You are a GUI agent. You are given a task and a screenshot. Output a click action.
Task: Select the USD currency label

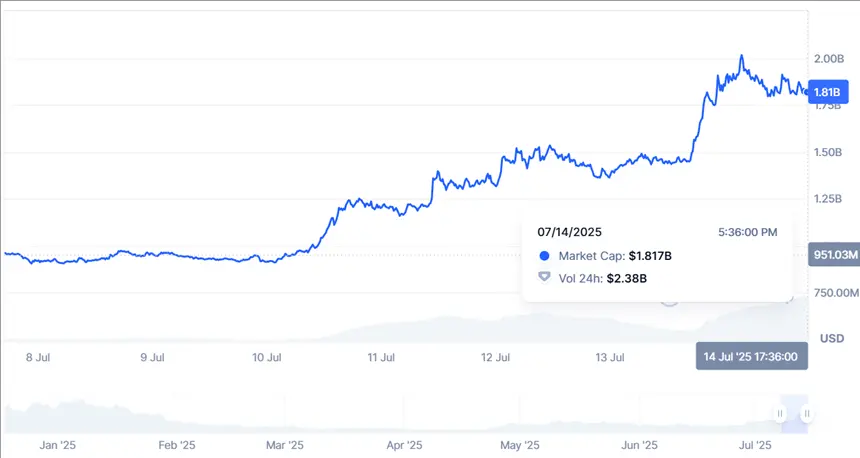[831, 338]
